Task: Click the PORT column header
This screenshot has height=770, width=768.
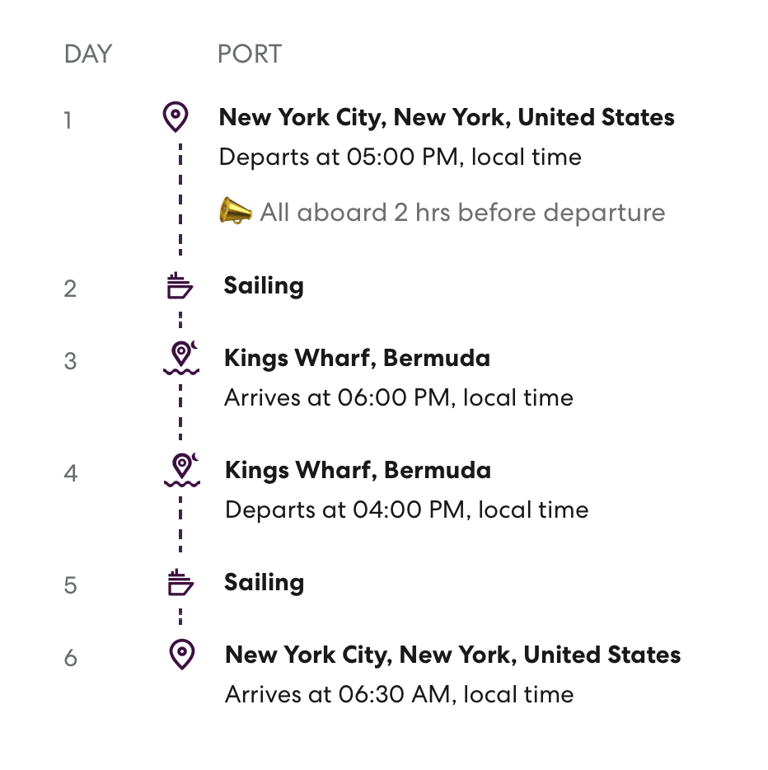Action: (x=250, y=54)
